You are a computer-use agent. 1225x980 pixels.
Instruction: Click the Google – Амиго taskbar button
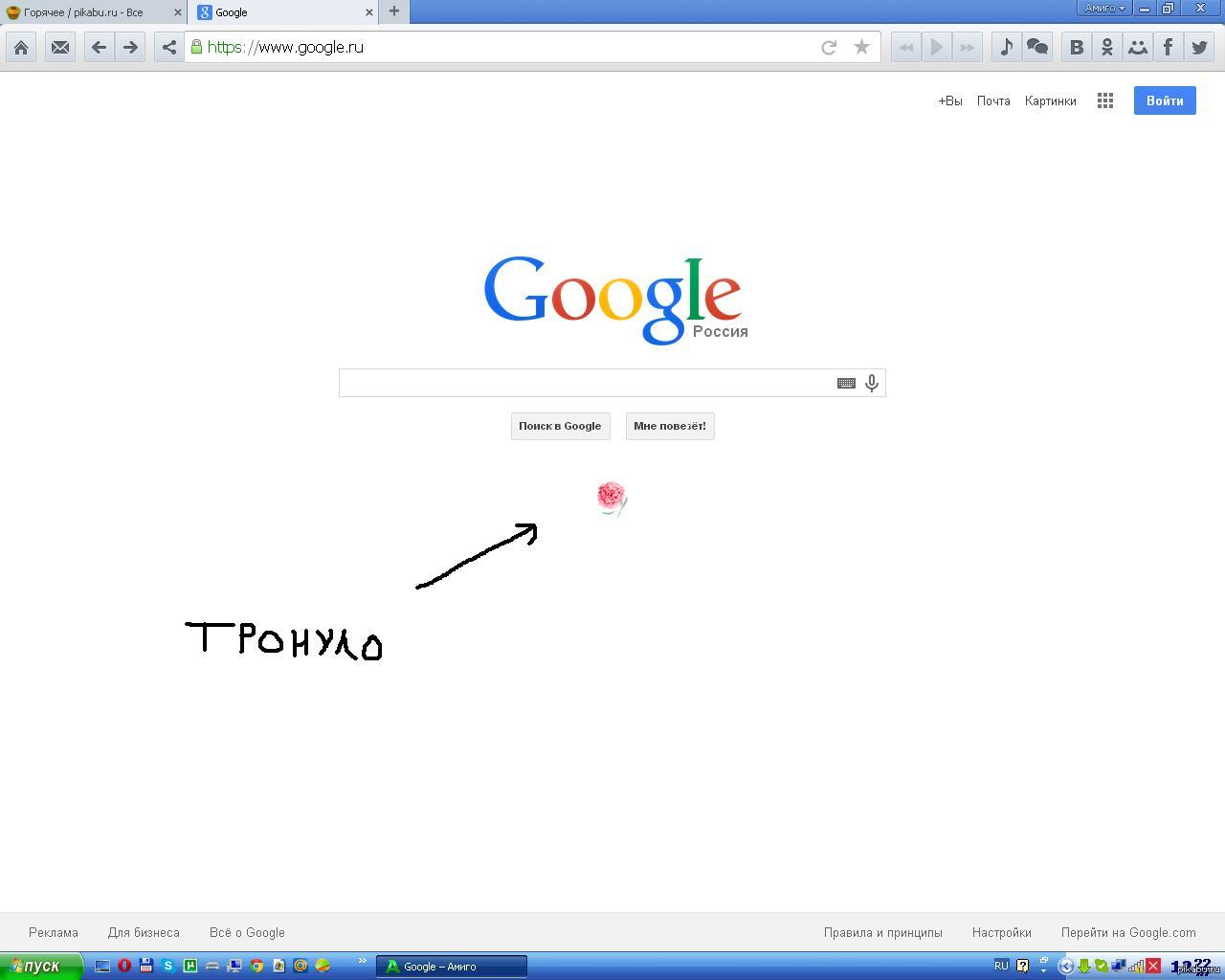[451, 967]
